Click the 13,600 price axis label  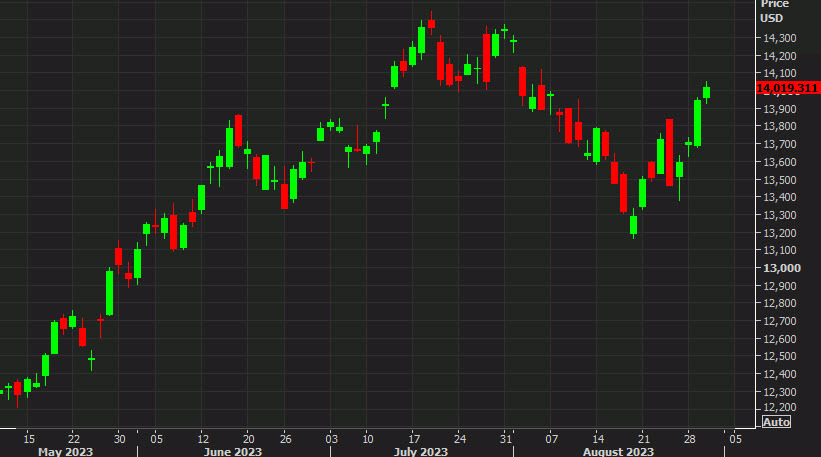(780, 162)
